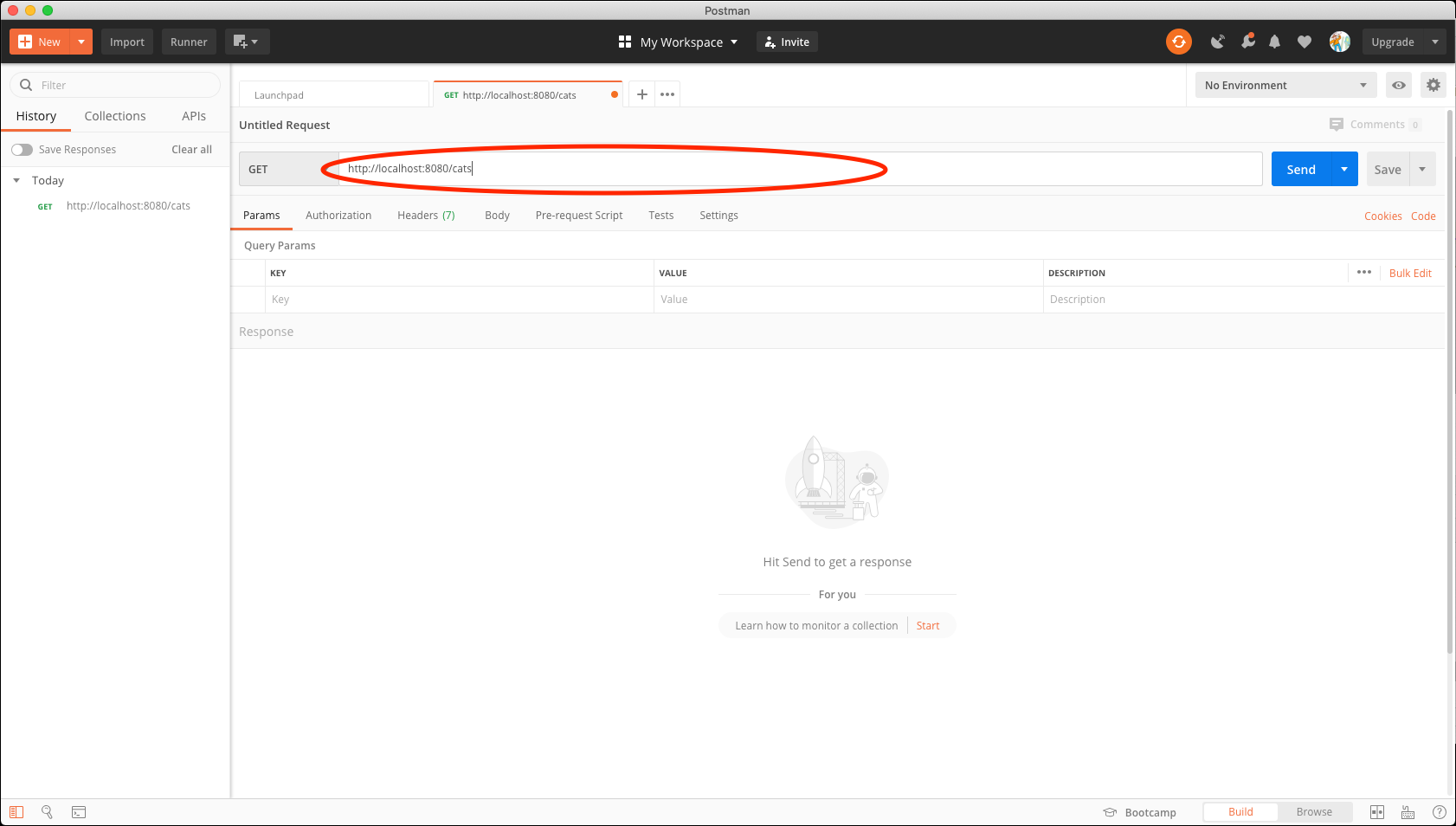The height and width of the screenshot is (826, 1456).
Task: Select the Build mode toggle
Action: [1240, 812]
